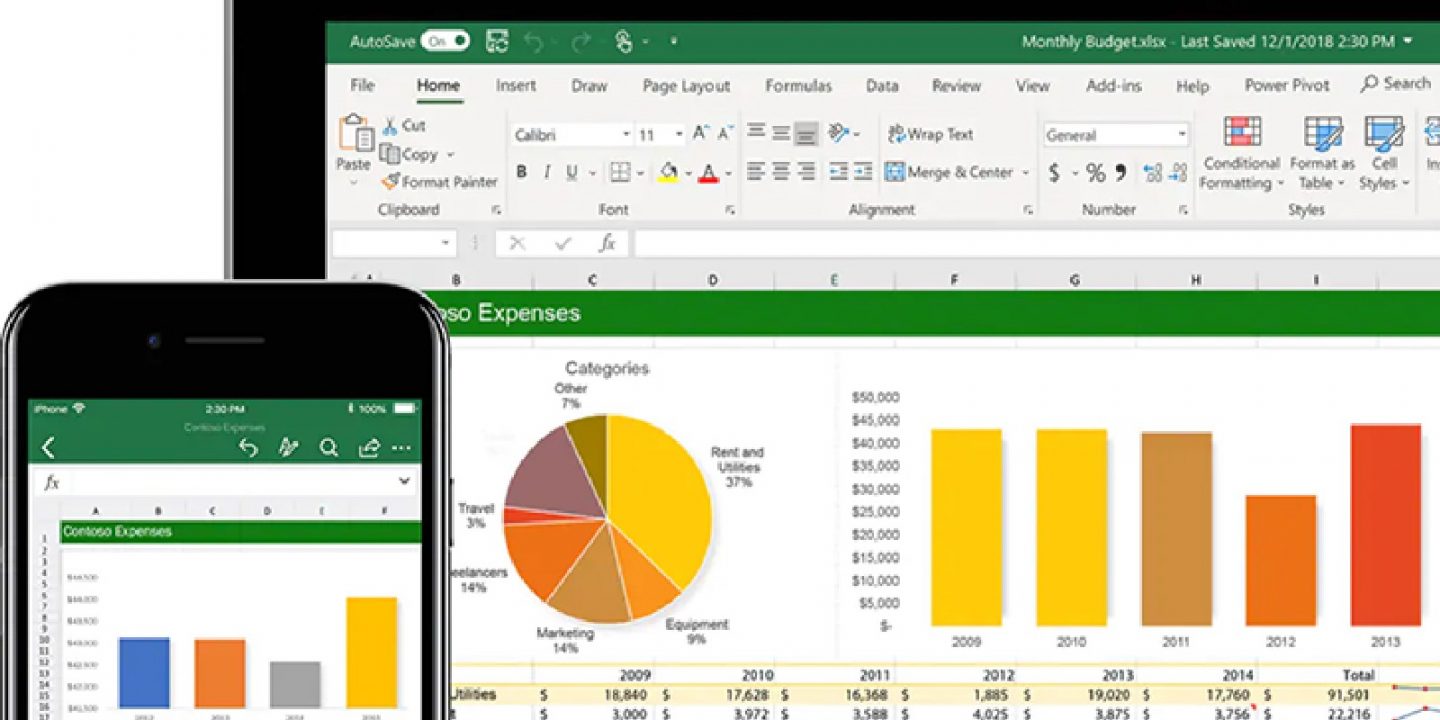Click the Merge & Center button

(x=949, y=172)
